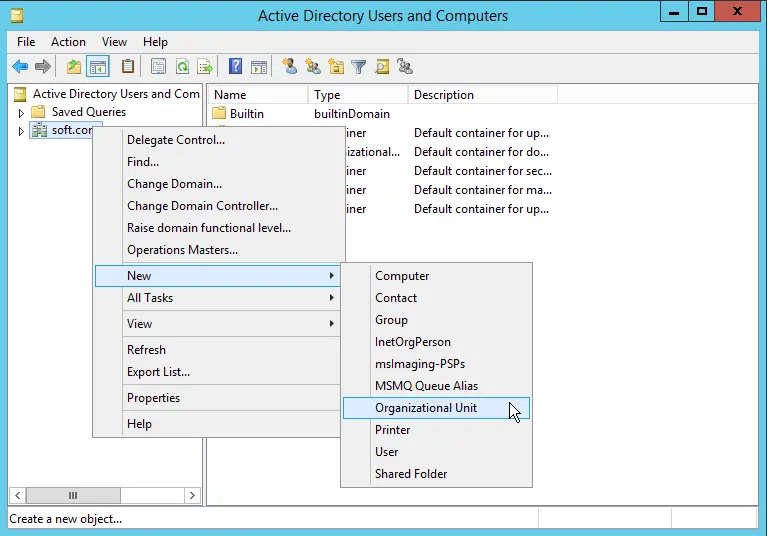The image size is (767, 536).
Task: Click the Create new user toolbar icon
Action: pyautogui.click(x=290, y=67)
